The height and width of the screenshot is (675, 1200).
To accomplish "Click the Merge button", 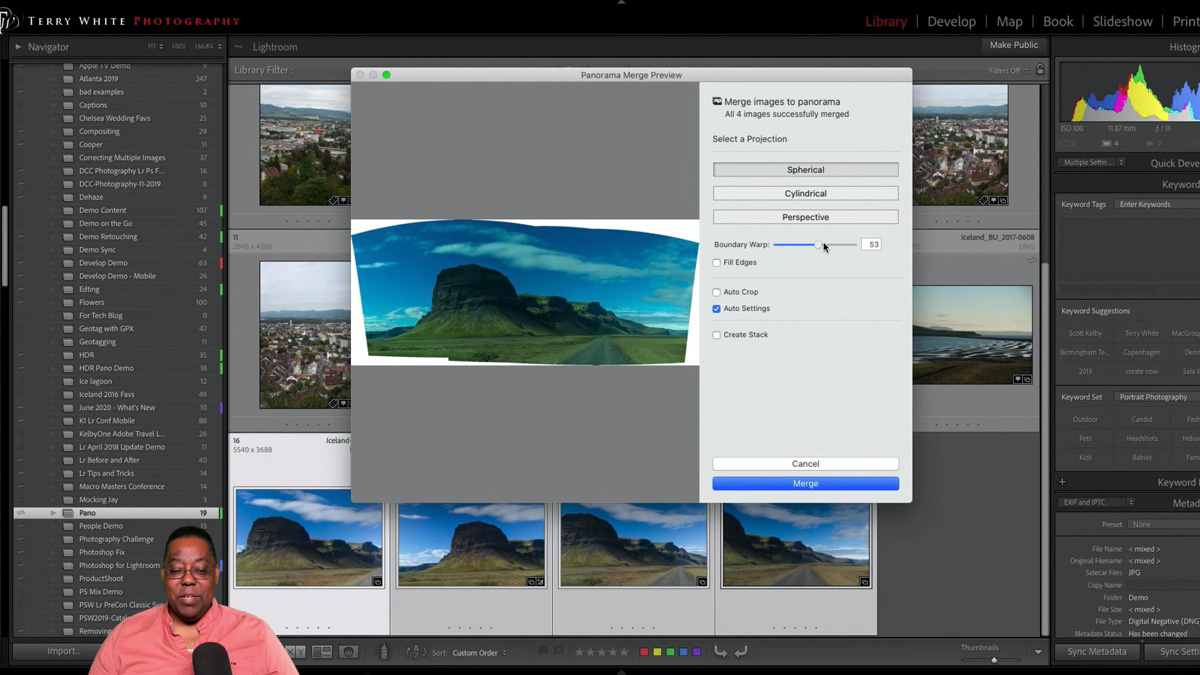I will point(805,483).
